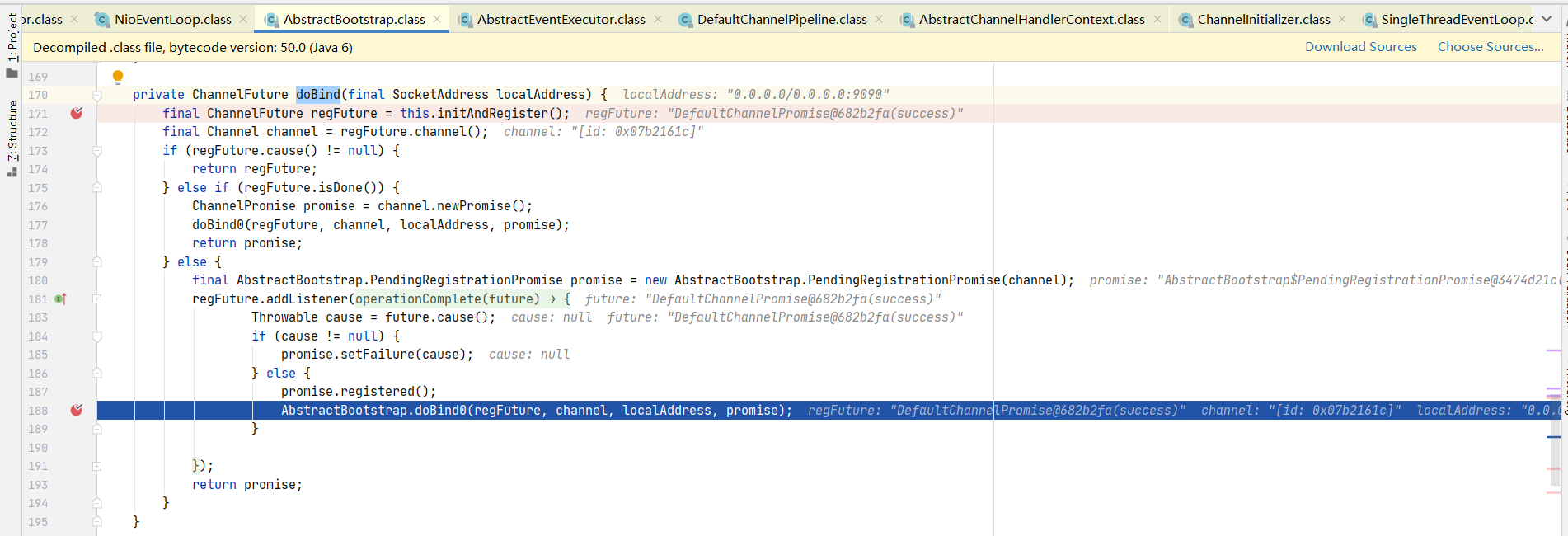Collapse the doBind method fold at line 170
1568x536 pixels.
(x=97, y=95)
